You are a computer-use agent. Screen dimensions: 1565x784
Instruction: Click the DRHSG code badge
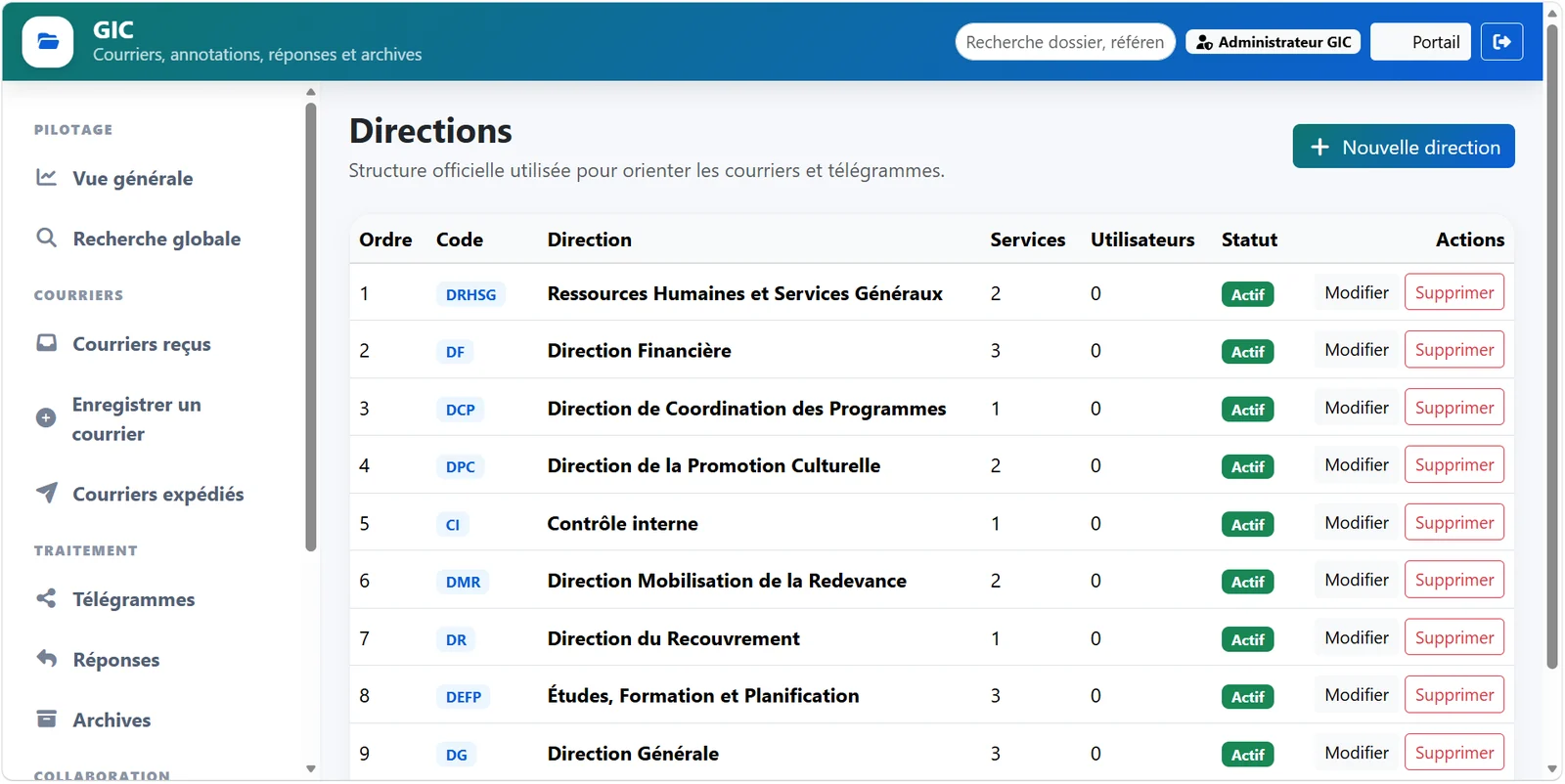[x=470, y=294]
